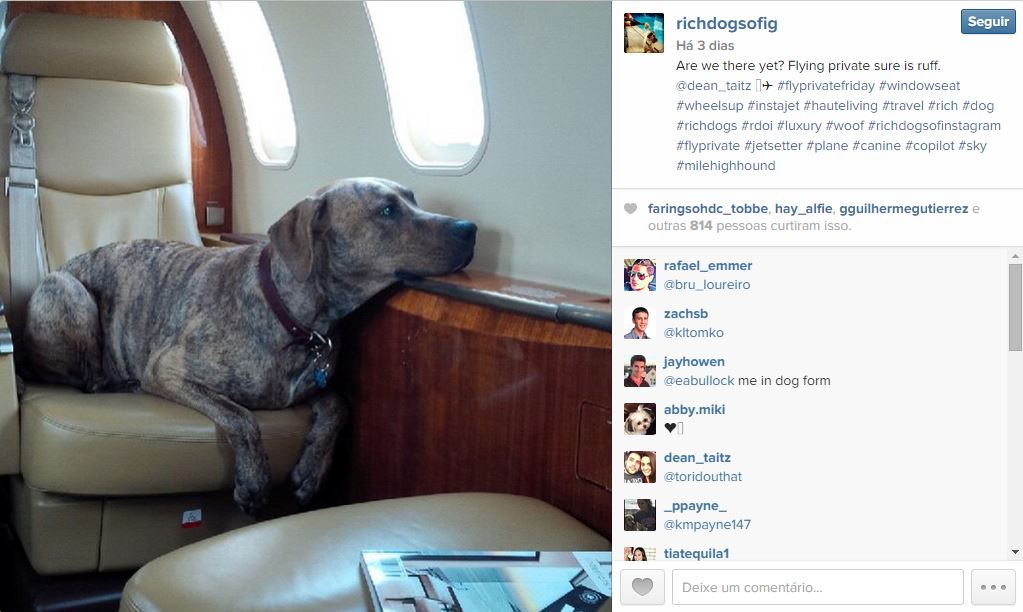This screenshot has width=1023, height=612.
Task: Click zachsb's profile avatar
Action: 639,323
